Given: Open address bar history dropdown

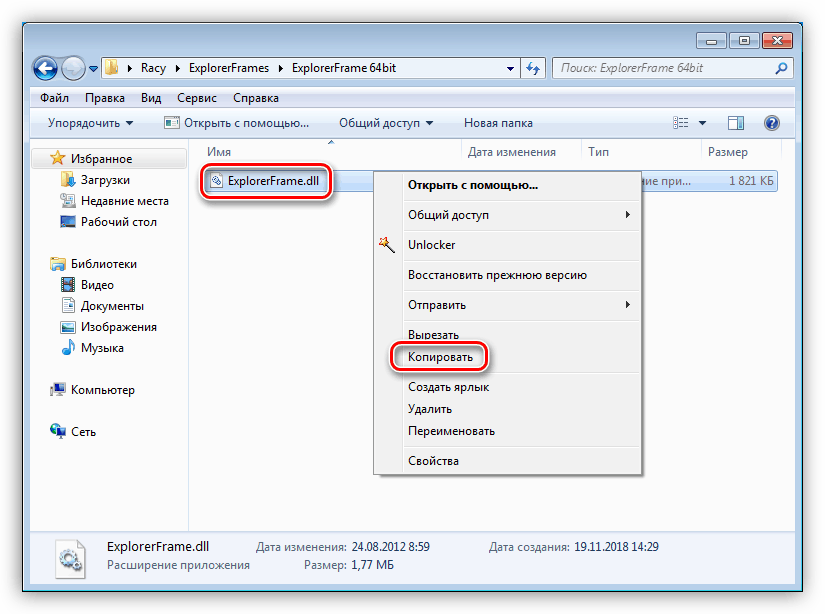Looking at the screenshot, I should [510, 68].
